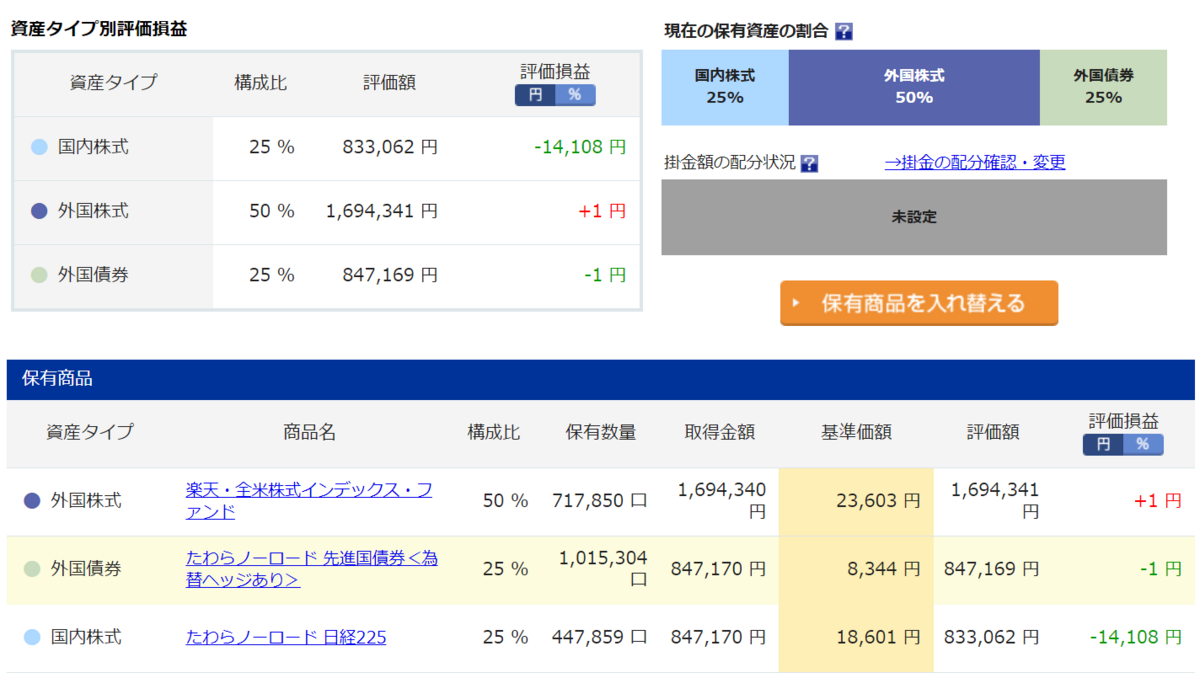
Task: Click -14,108 円 loss in asset-type table
Action: pyautogui.click(x=580, y=147)
